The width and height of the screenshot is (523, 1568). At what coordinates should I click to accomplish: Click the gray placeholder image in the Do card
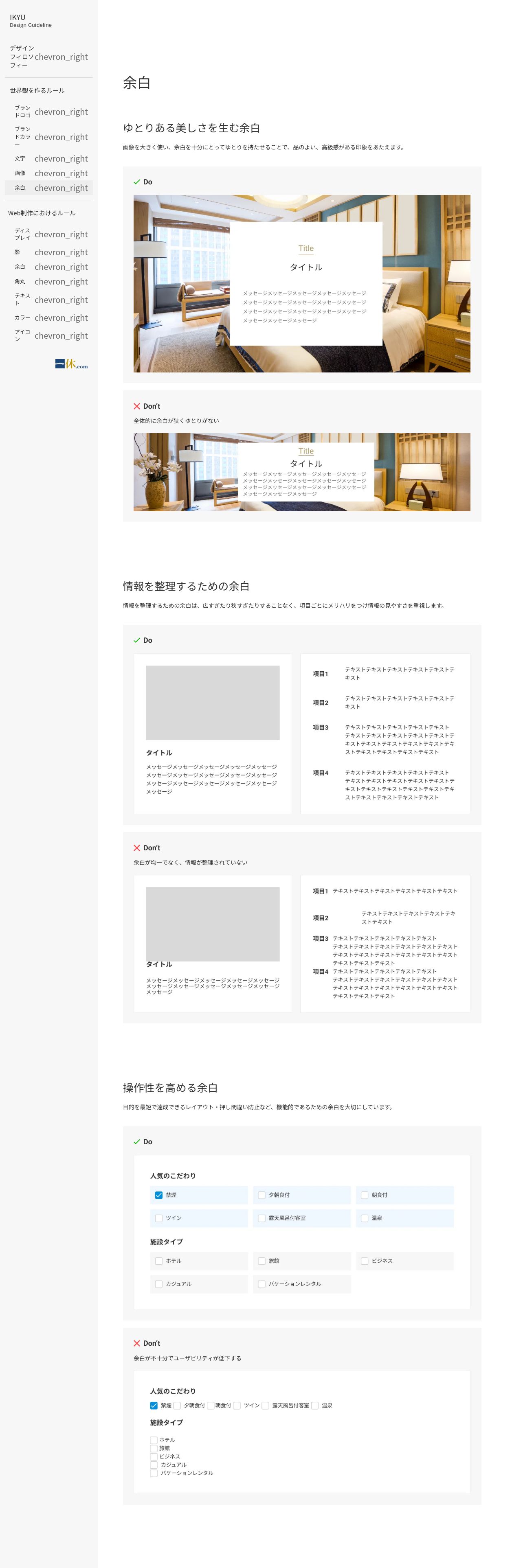tap(213, 703)
